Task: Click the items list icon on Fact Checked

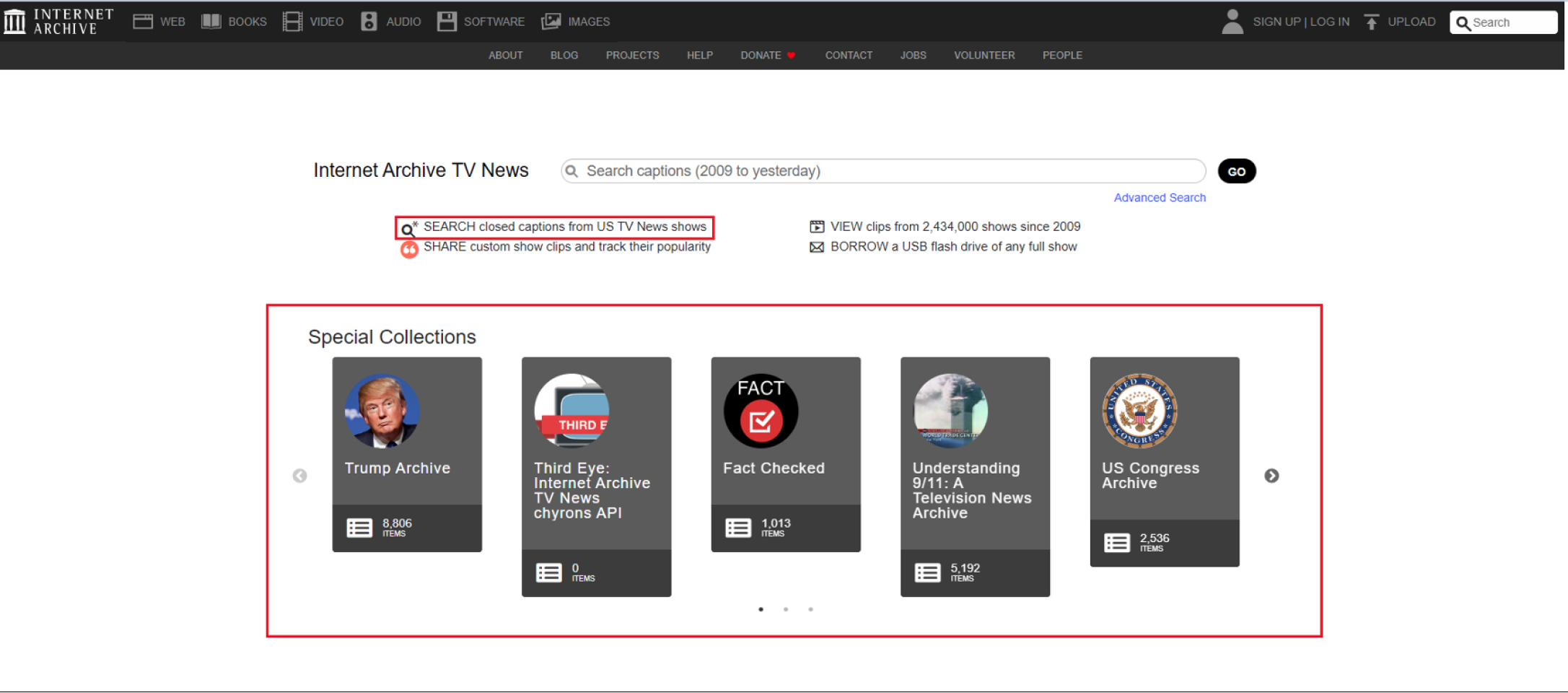Action: [738, 528]
